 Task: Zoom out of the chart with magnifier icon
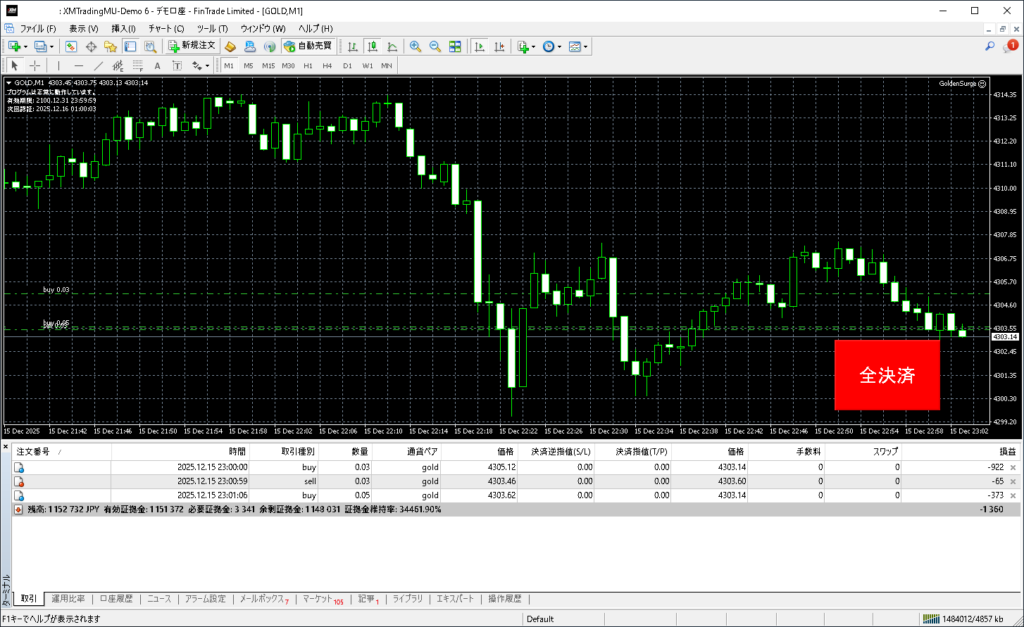click(x=435, y=46)
